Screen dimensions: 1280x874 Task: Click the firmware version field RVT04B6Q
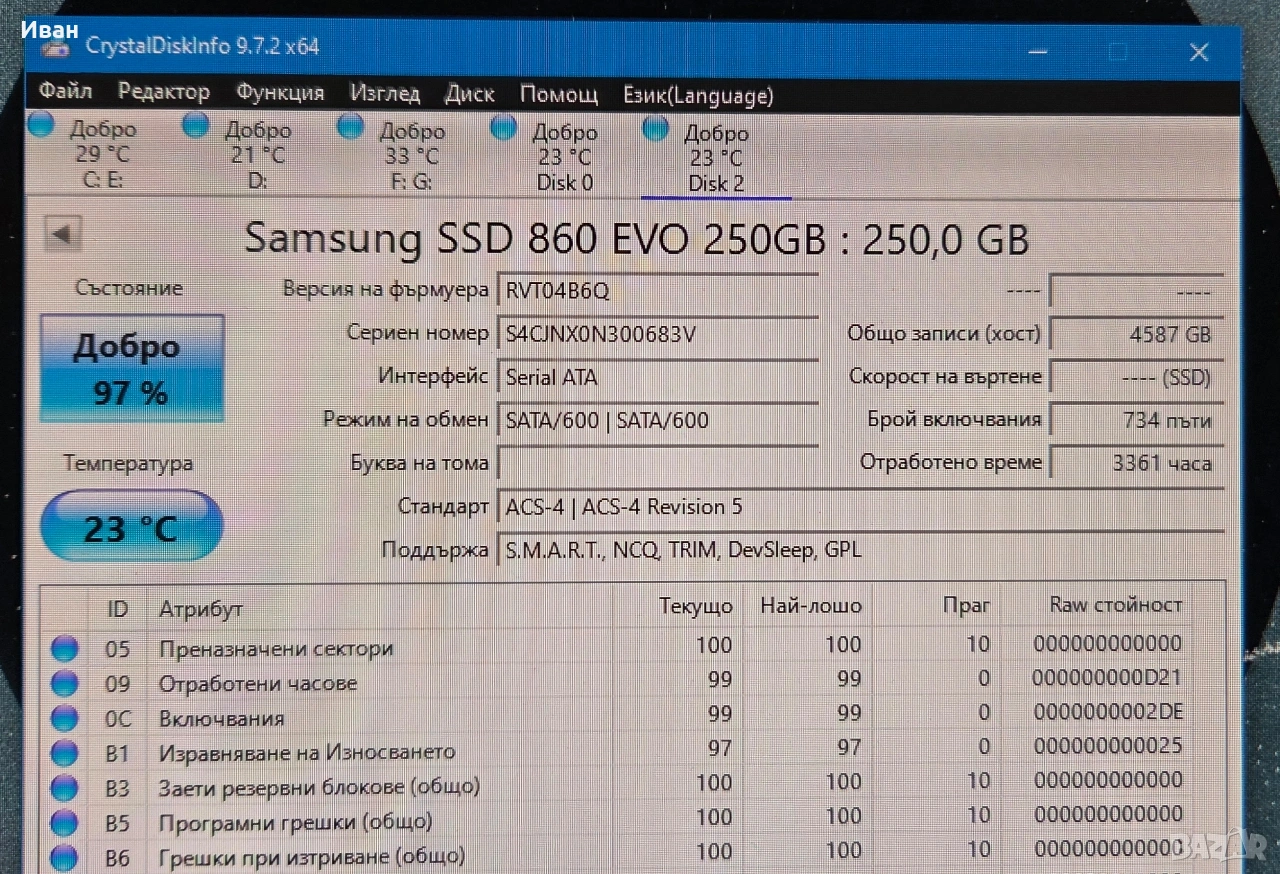coord(657,291)
